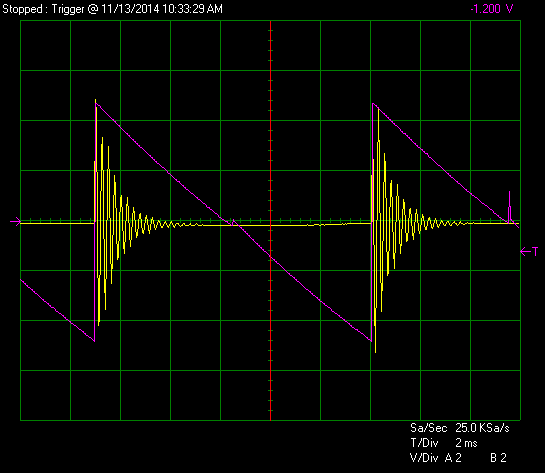
Task: Click the trigger date 11/13/2014 text
Action: coord(130,9)
